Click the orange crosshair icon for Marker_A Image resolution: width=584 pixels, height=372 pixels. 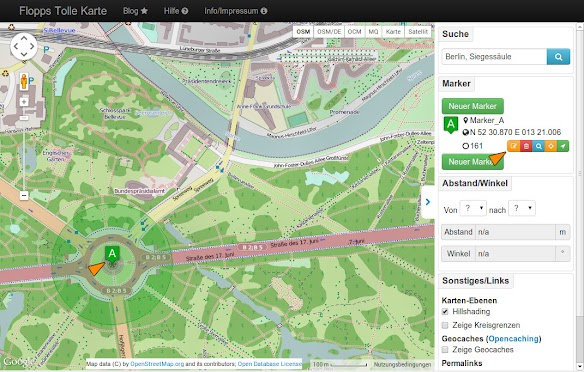click(550, 146)
